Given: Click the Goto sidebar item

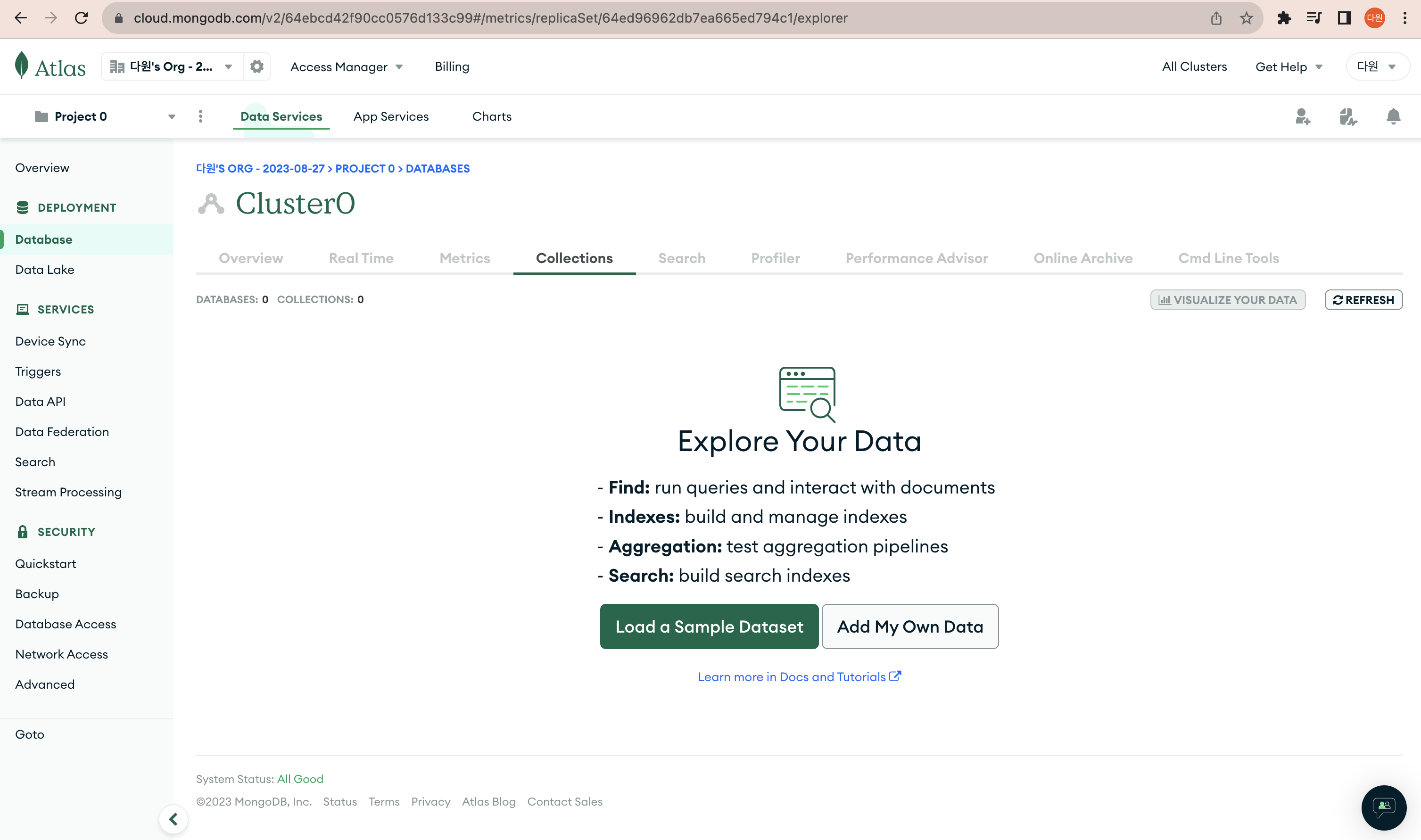Looking at the screenshot, I should click(x=29, y=735).
